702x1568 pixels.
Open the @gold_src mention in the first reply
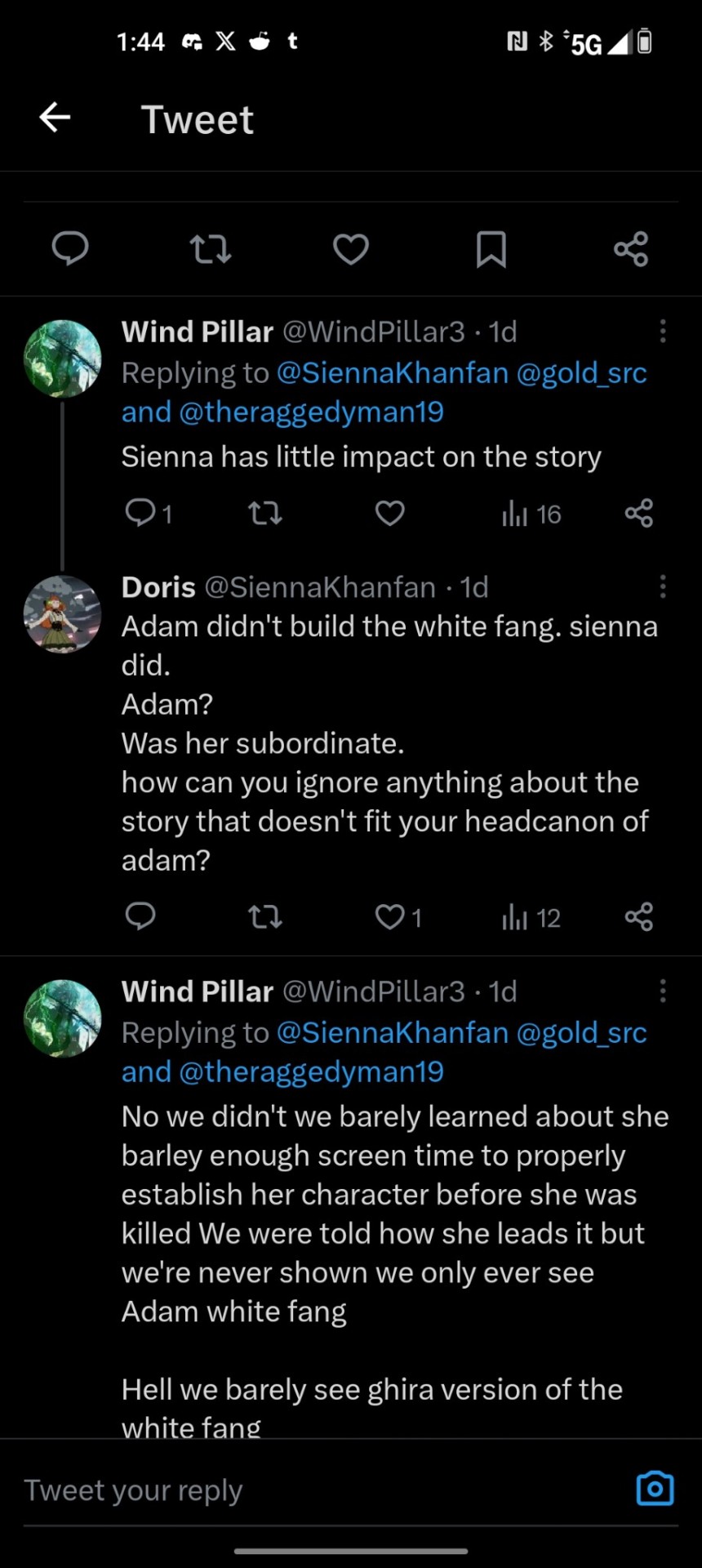click(582, 373)
